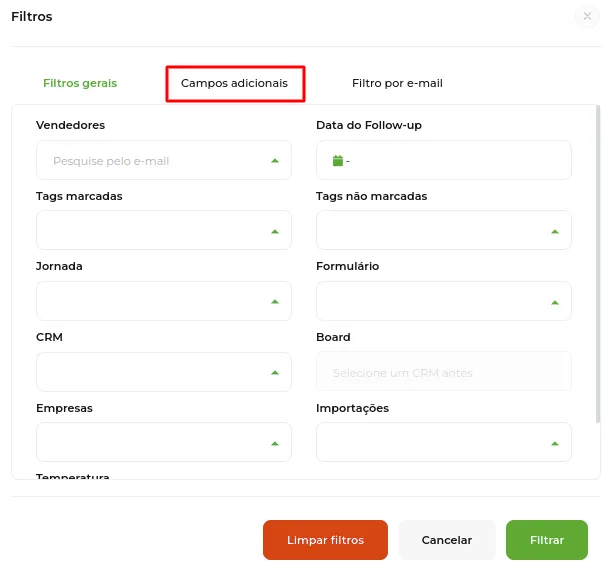Open the Data do Follow-up date field
The width and height of the screenshot is (609, 583).
click(444, 160)
